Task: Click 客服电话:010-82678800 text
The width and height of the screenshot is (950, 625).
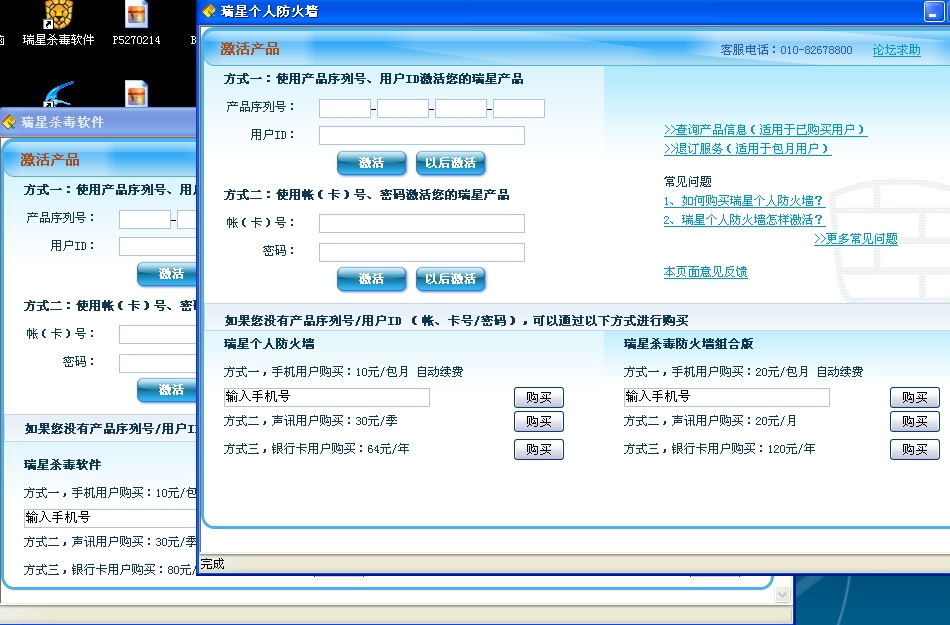Action: (786, 50)
